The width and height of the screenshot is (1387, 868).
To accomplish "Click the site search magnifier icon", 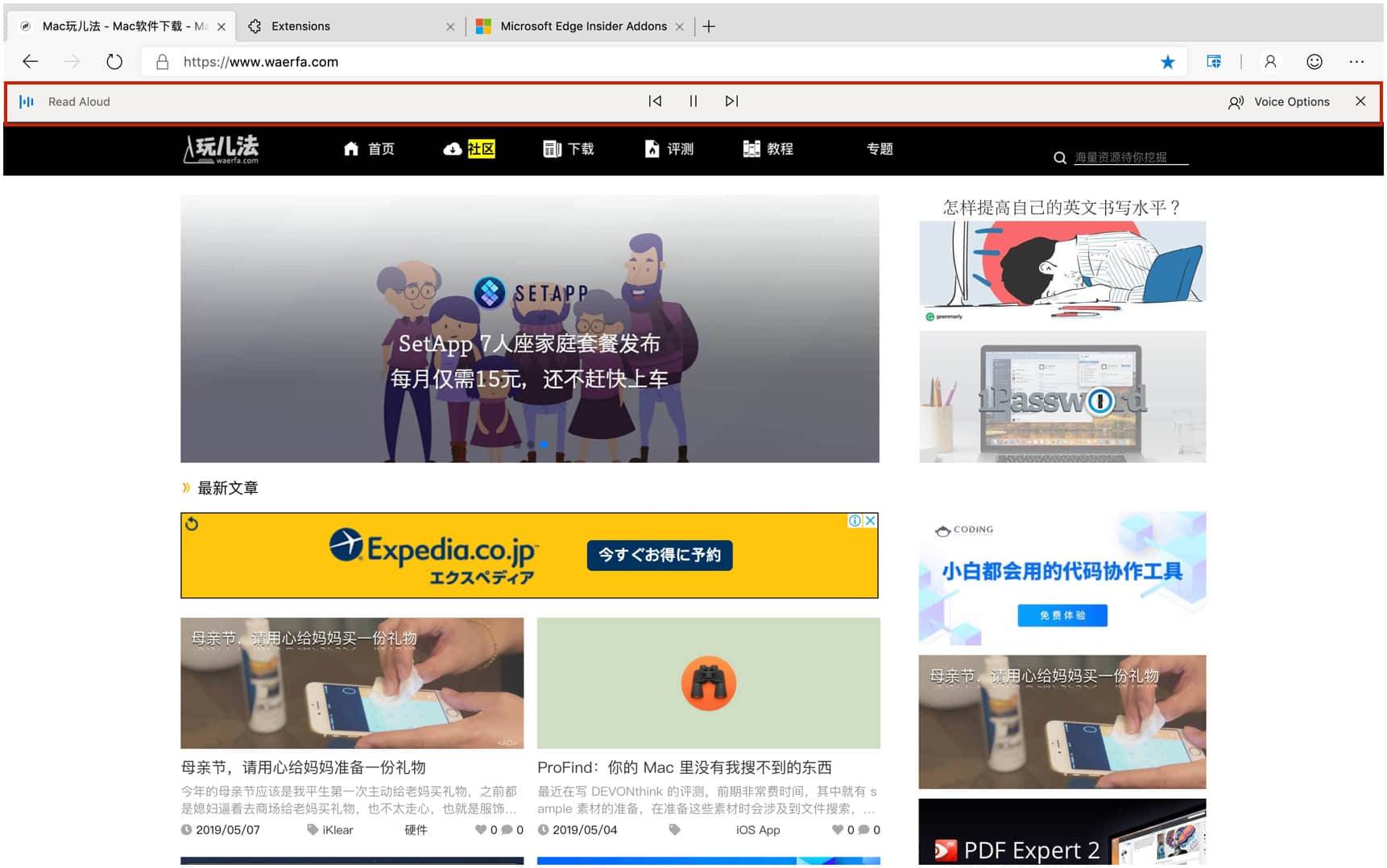I will [x=1060, y=158].
